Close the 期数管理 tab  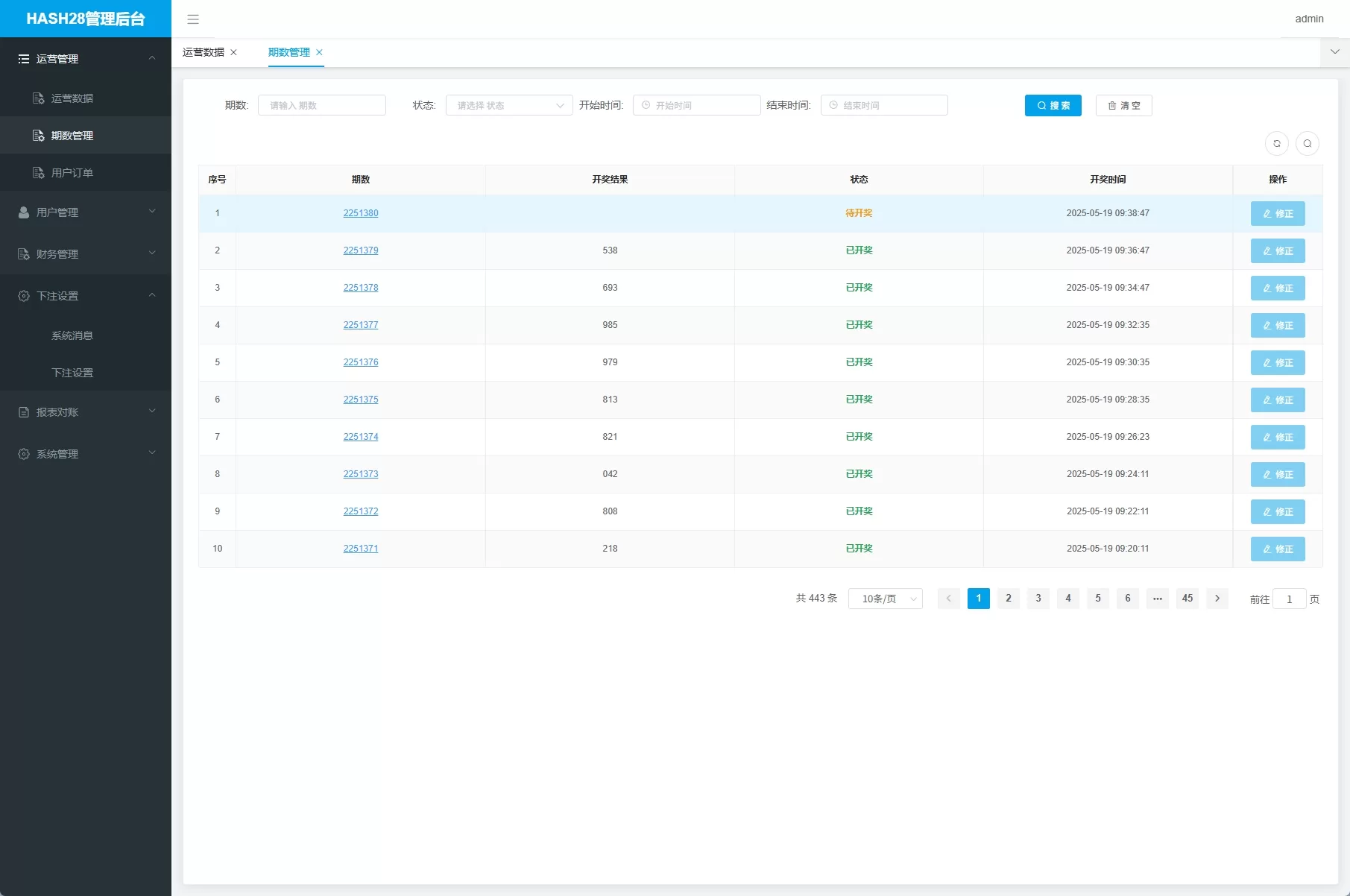click(320, 52)
